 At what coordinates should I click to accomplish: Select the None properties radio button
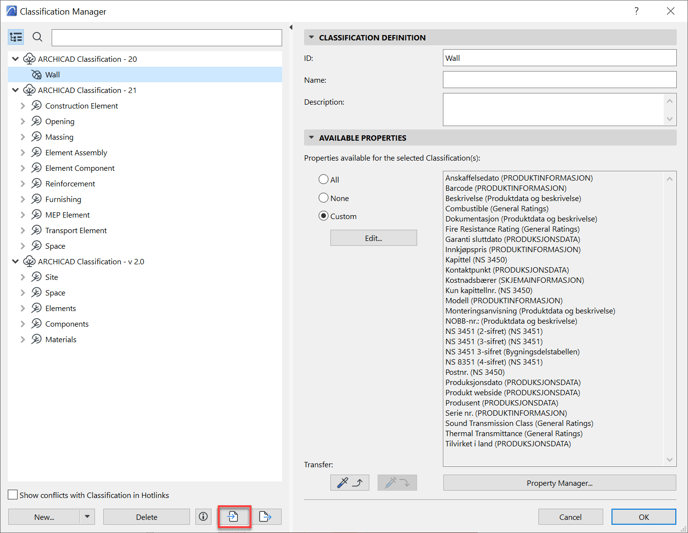tap(323, 198)
